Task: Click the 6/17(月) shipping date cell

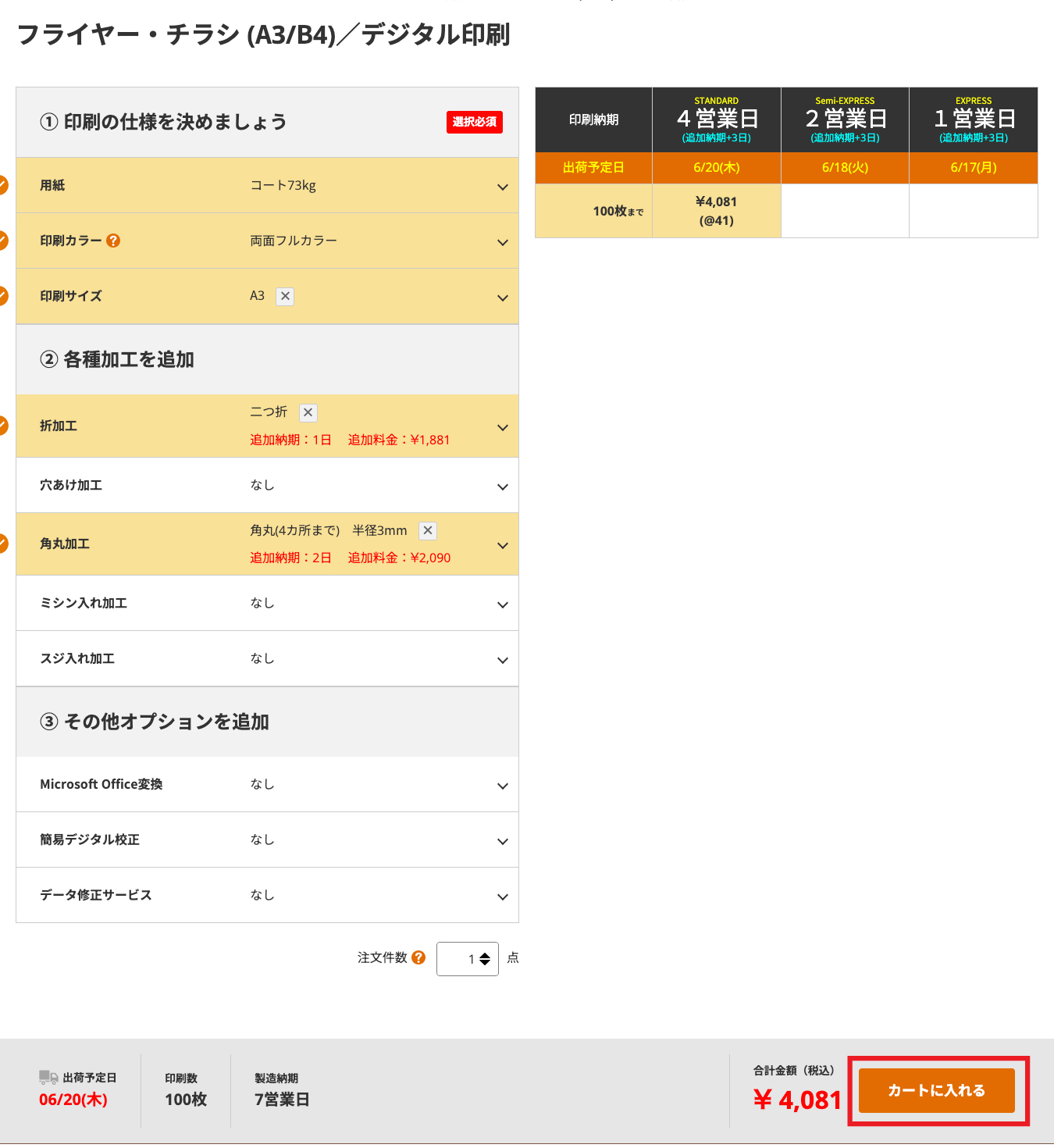Action: point(974,168)
